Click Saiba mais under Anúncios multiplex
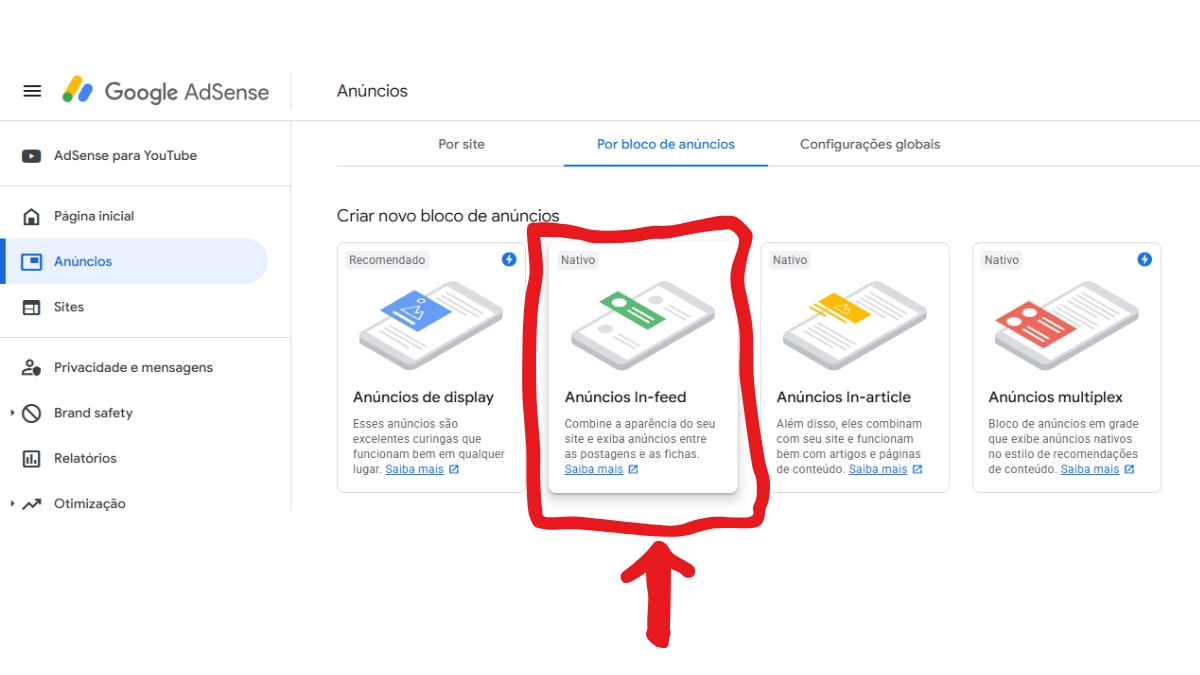1200x675 pixels. [x=1090, y=469]
